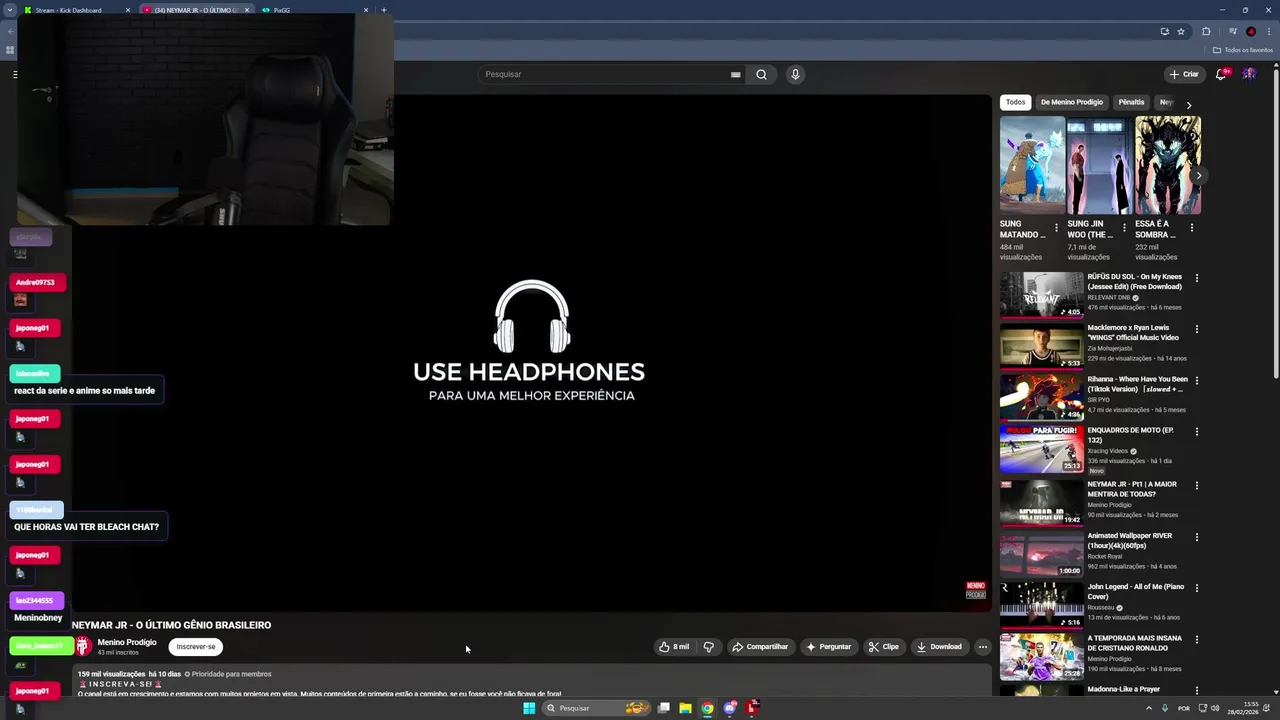Image resolution: width=1280 pixels, height=720 pixels.
Task: Open options for SUNG MATANDO short
Action: [x=1056, y=228]
